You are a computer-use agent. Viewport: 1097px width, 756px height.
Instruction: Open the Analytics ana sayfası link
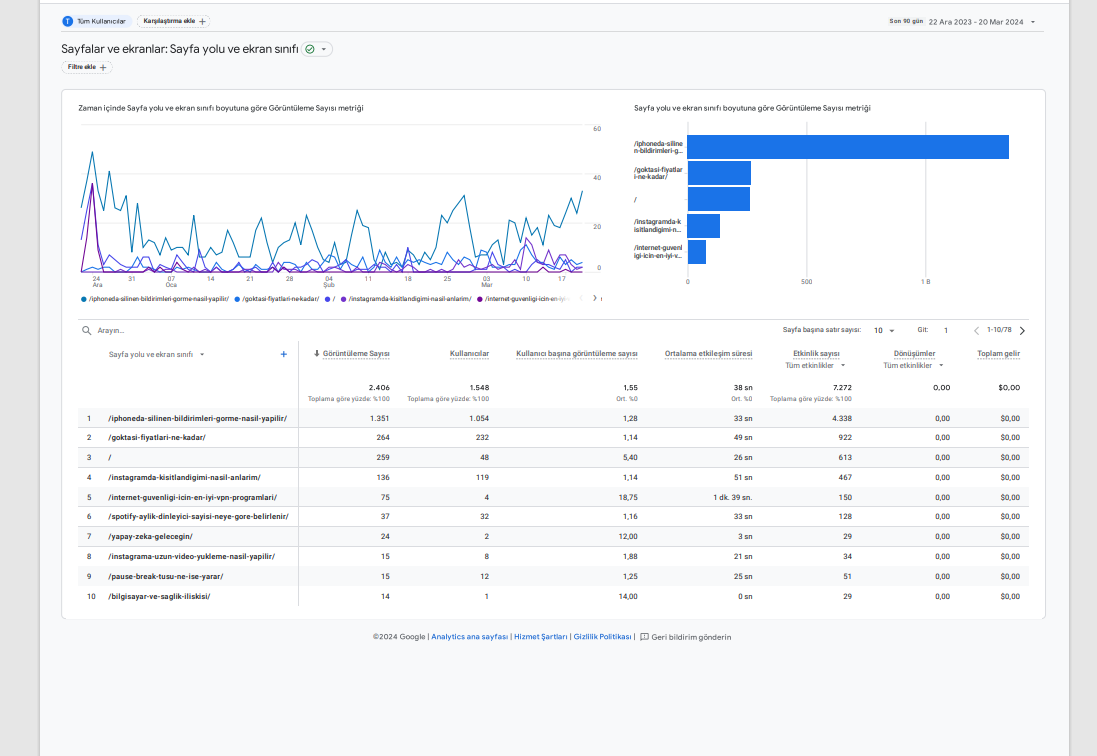click(x=469, y=636)
